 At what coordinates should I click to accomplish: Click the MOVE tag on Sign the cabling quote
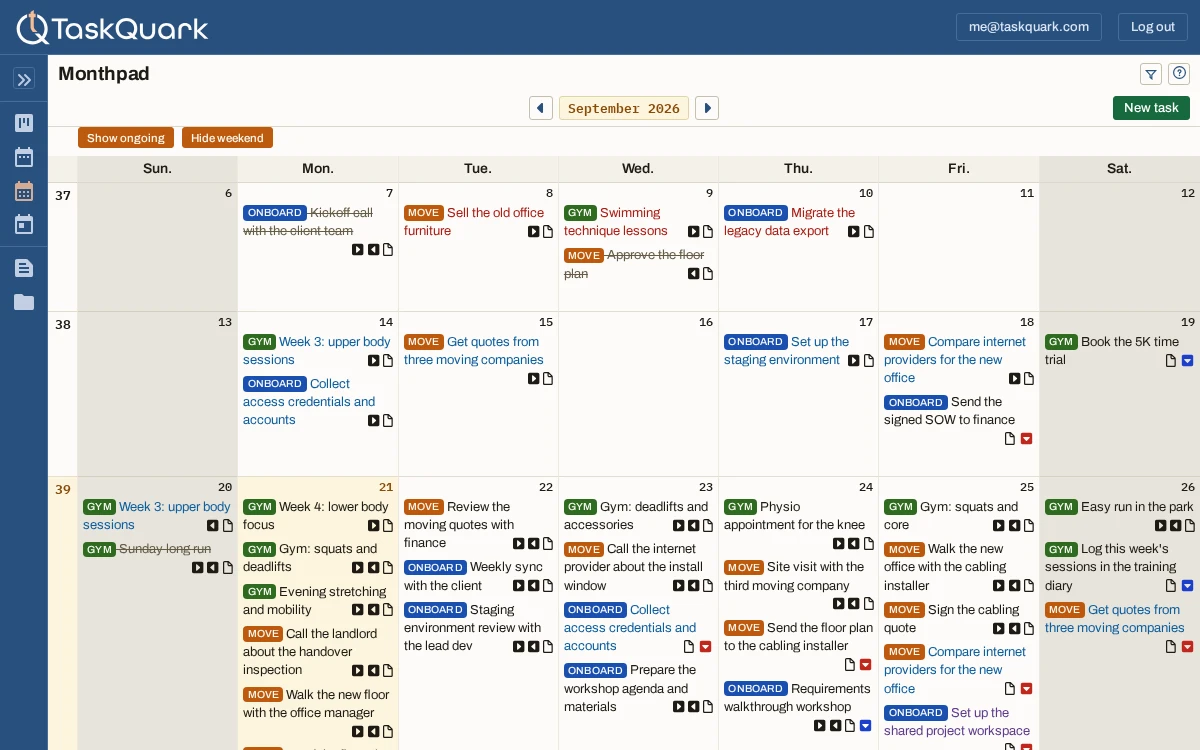(x=904, y=610)
